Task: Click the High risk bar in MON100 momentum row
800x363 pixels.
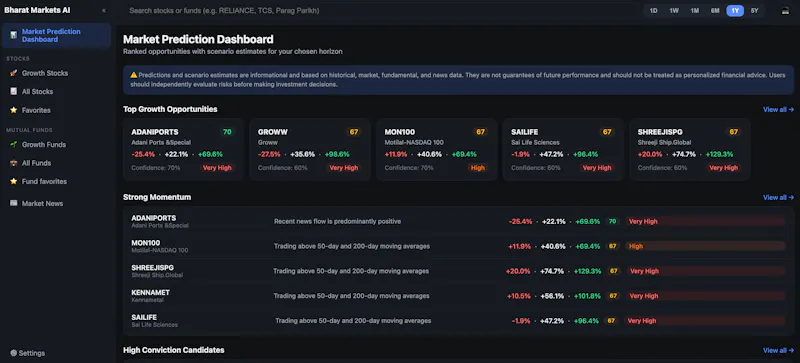Action: (x=706, y=246)
